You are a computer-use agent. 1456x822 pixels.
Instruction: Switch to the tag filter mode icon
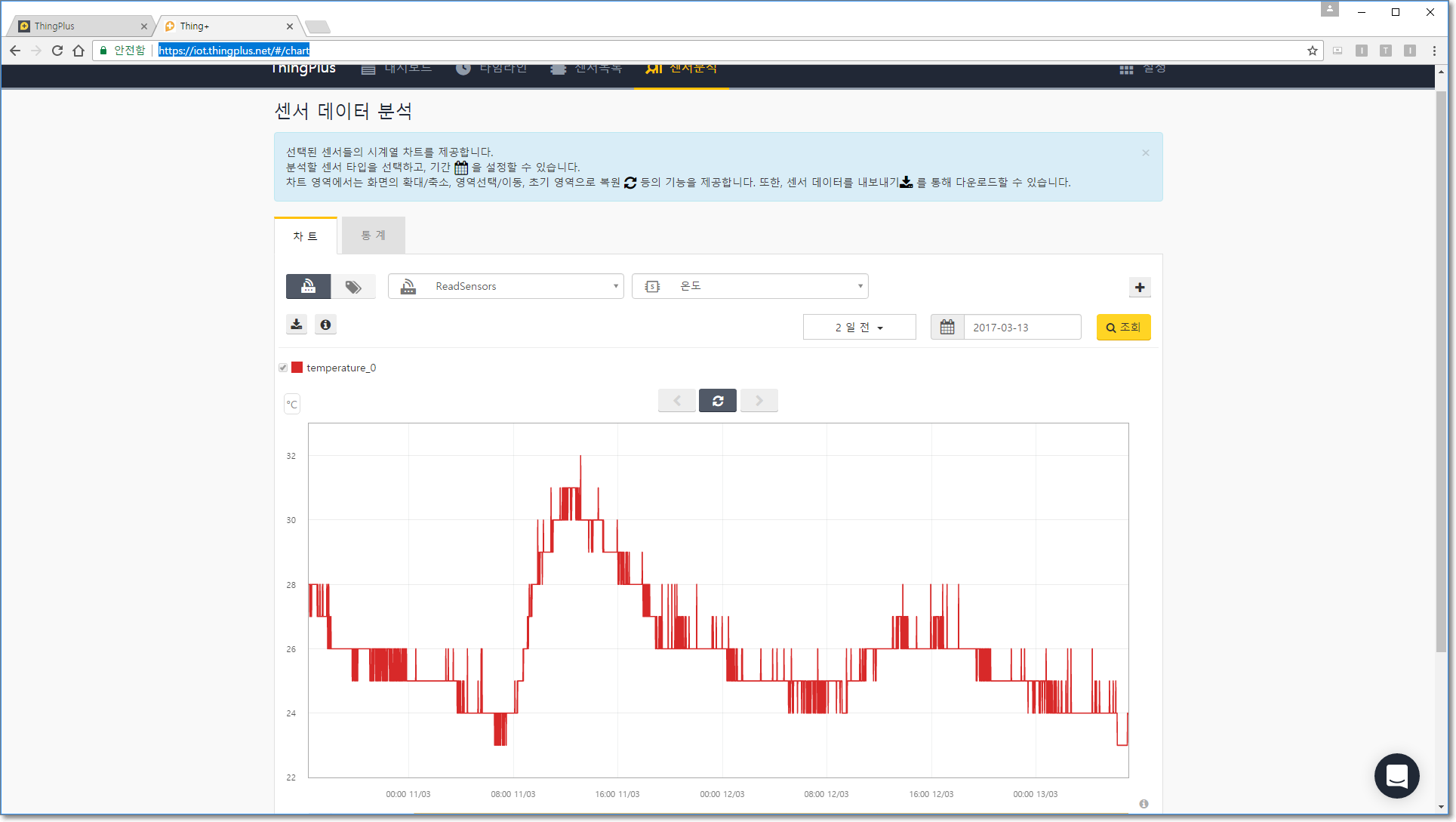[353, 286]
